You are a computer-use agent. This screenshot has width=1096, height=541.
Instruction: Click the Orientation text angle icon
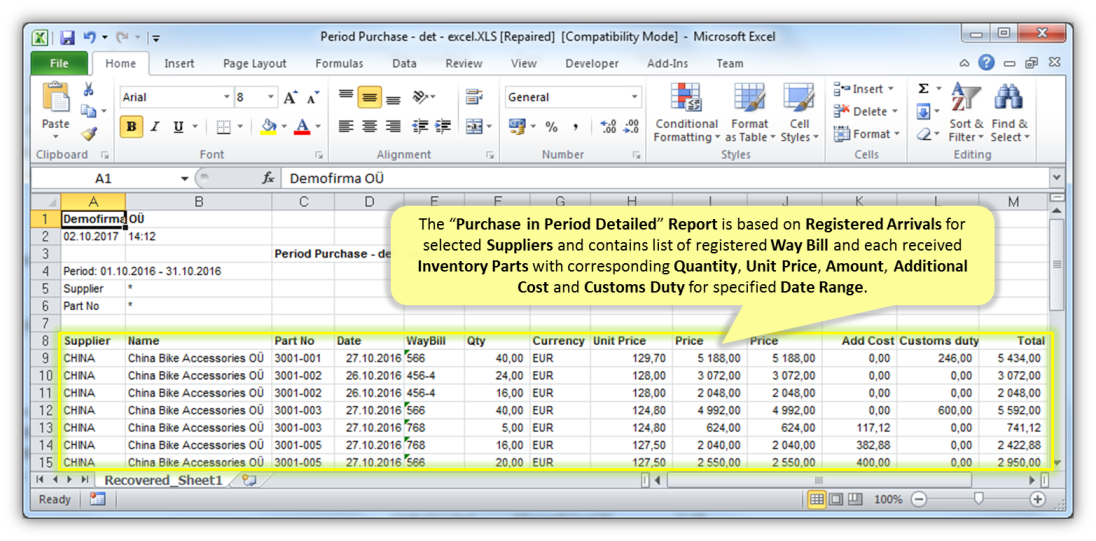click(x=421, y=97)
